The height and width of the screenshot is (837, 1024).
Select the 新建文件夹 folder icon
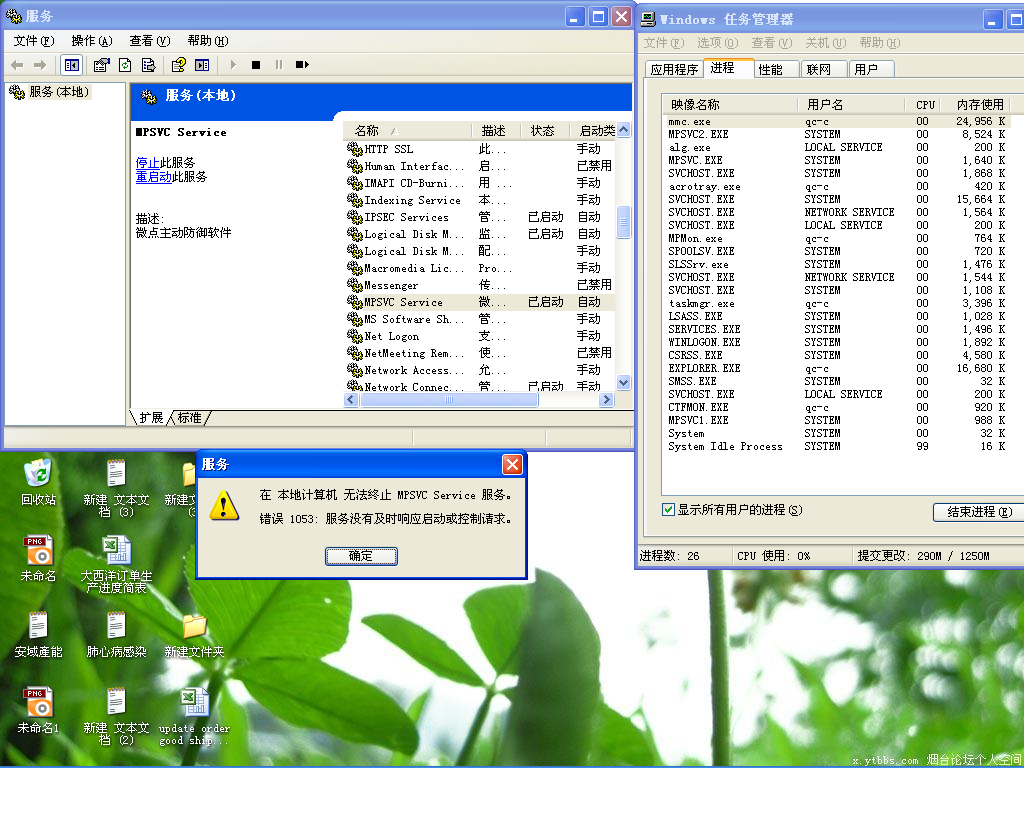(194, 635)
